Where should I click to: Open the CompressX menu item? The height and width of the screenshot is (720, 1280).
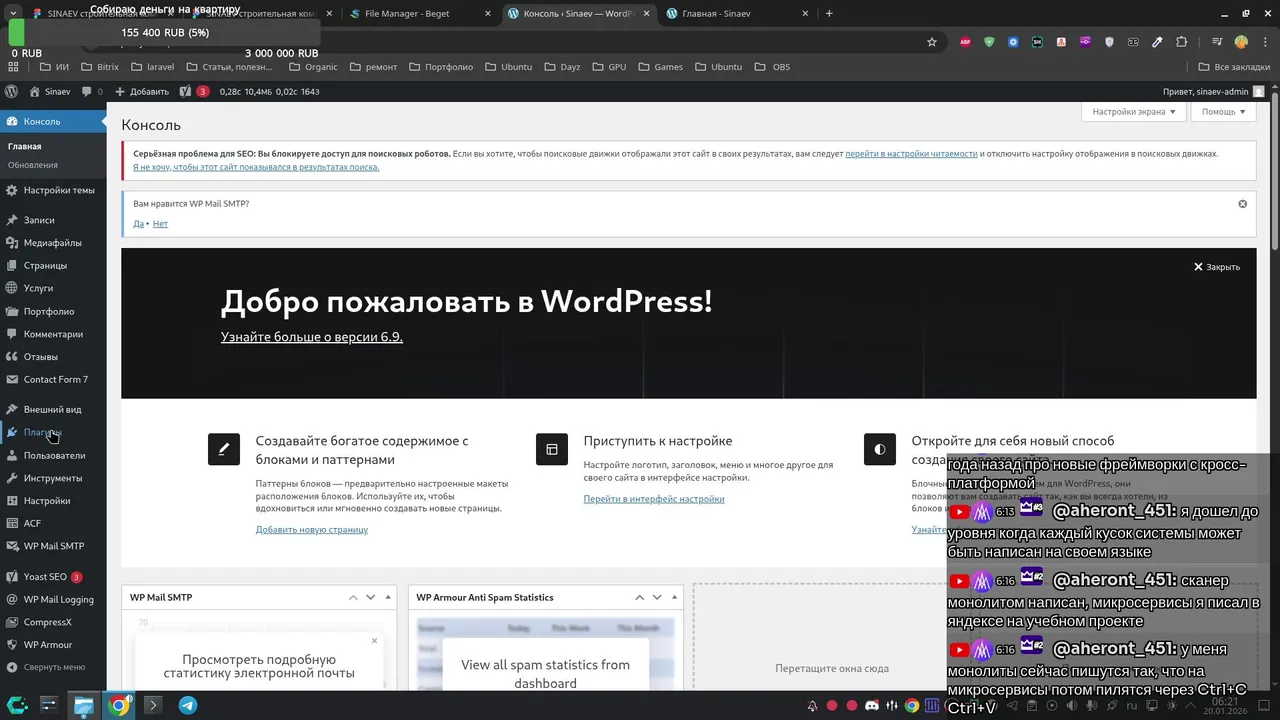53,622
